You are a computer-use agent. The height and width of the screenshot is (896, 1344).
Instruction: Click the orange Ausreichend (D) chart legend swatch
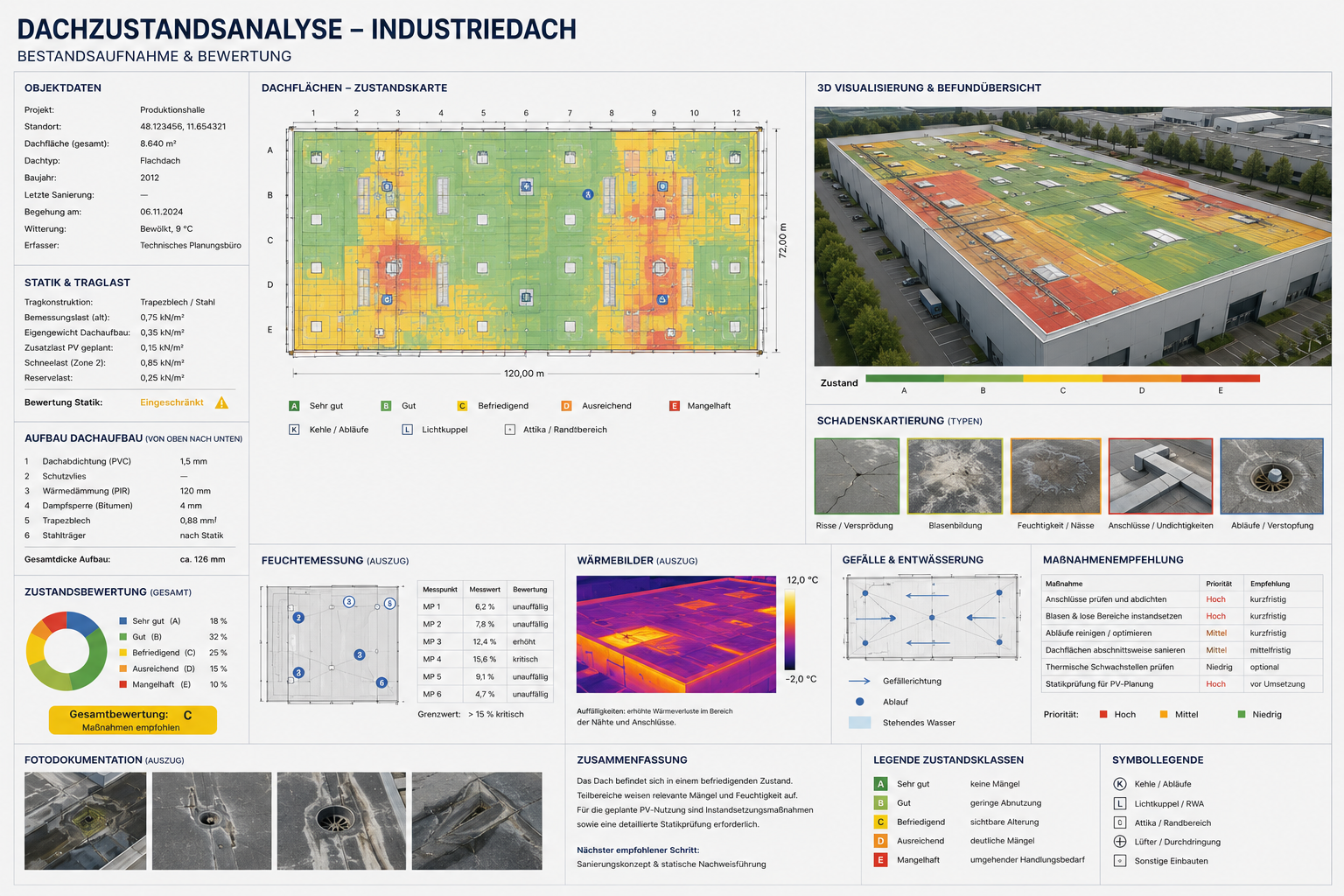click(123, 668)
